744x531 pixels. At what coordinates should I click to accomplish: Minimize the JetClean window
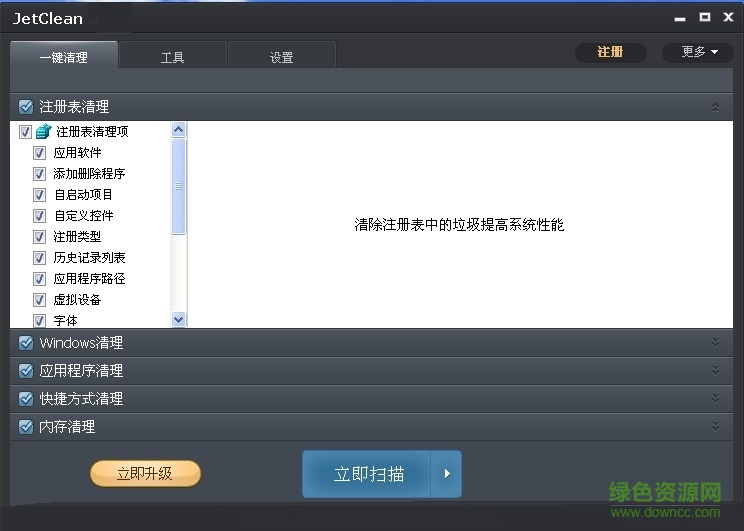[x=680, y=19]
